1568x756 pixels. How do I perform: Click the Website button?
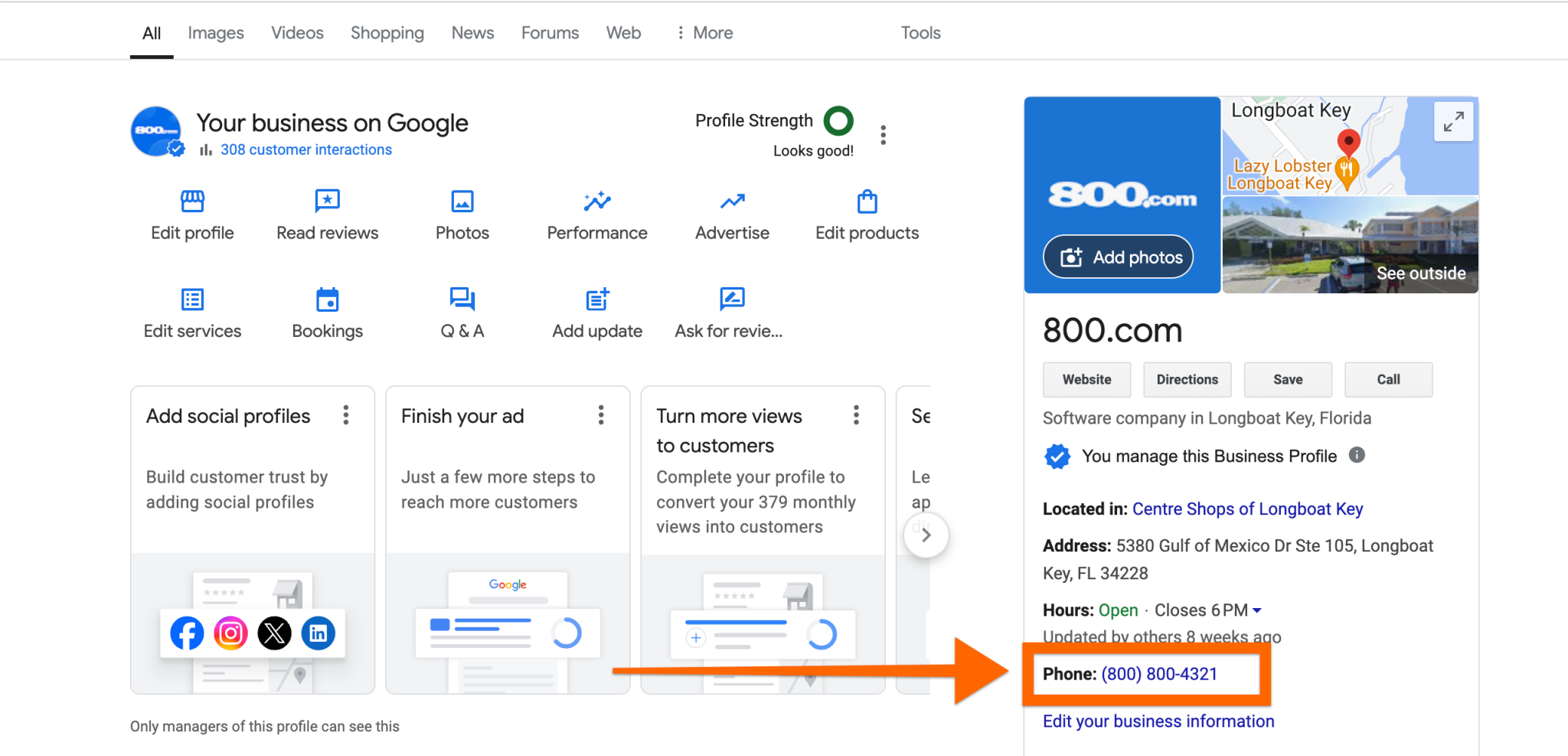[1086, 380]
